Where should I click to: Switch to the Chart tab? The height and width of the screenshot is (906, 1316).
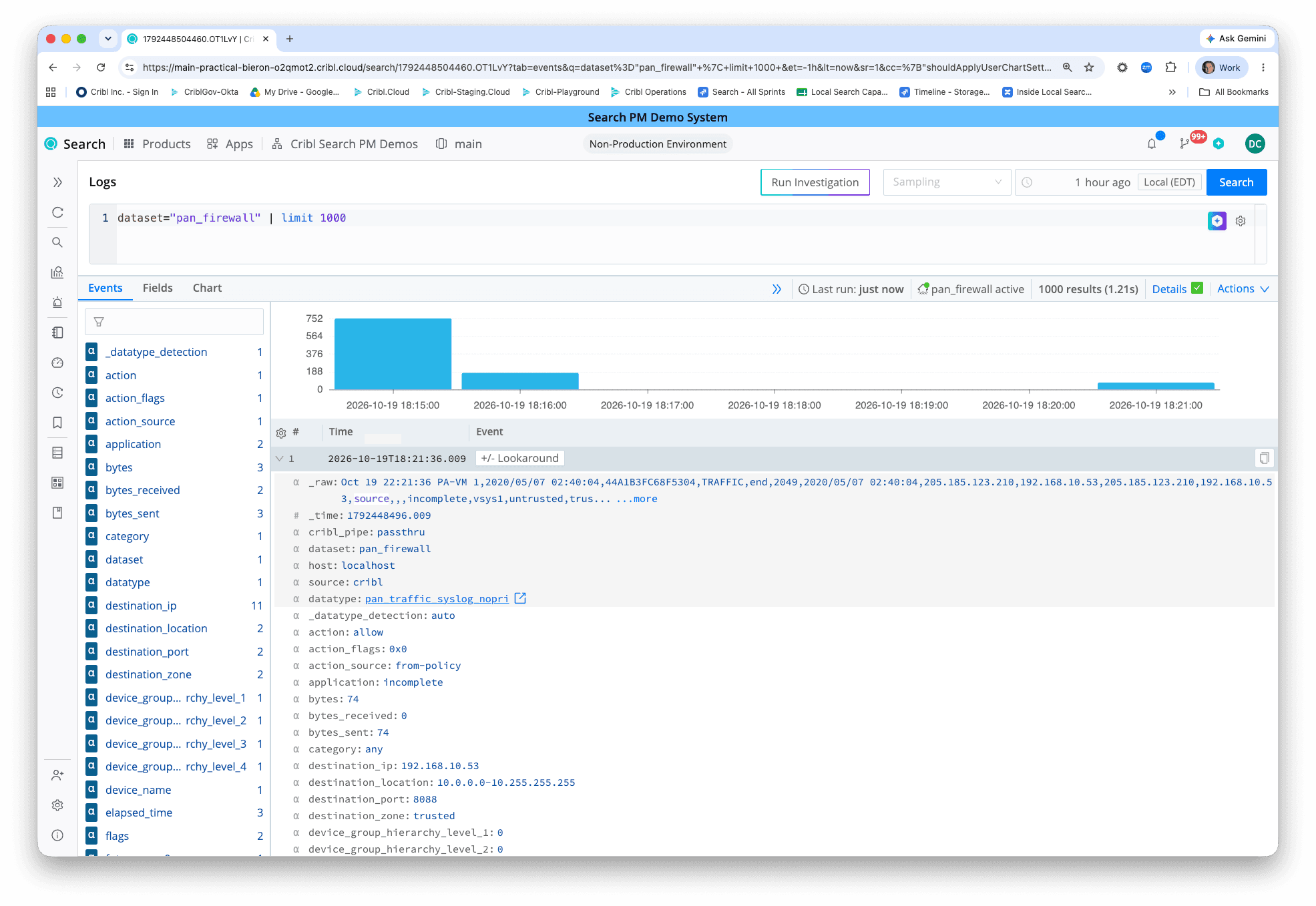pos(207,288)
